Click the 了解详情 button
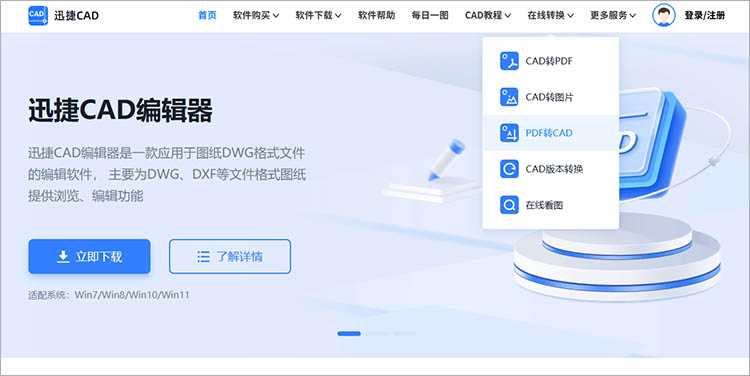This screenshot has width=750, height=376. click(230, 256)
